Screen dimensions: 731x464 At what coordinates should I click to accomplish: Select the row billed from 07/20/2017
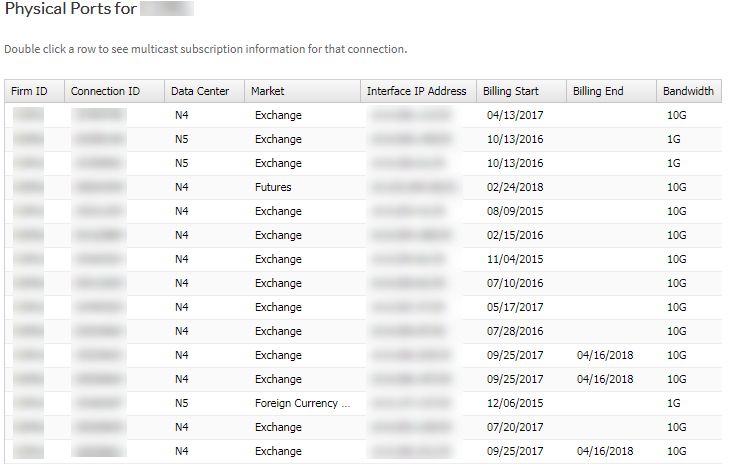point(363,427)
